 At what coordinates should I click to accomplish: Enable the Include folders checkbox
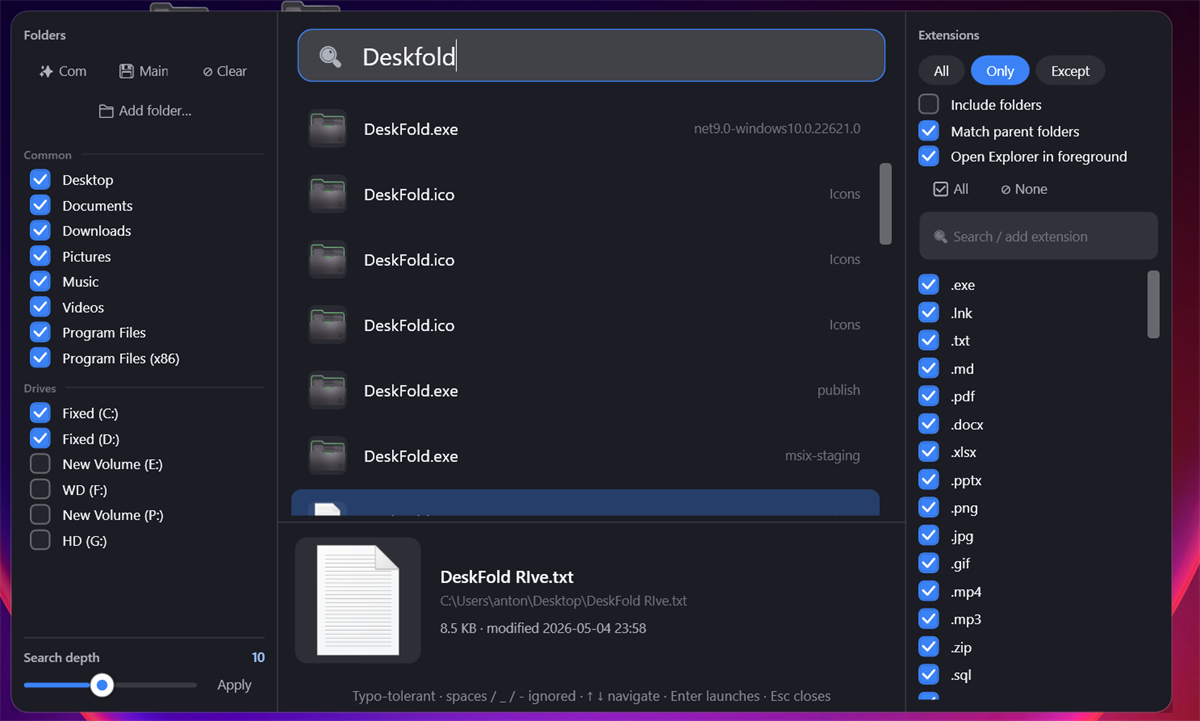pos(929,104)
